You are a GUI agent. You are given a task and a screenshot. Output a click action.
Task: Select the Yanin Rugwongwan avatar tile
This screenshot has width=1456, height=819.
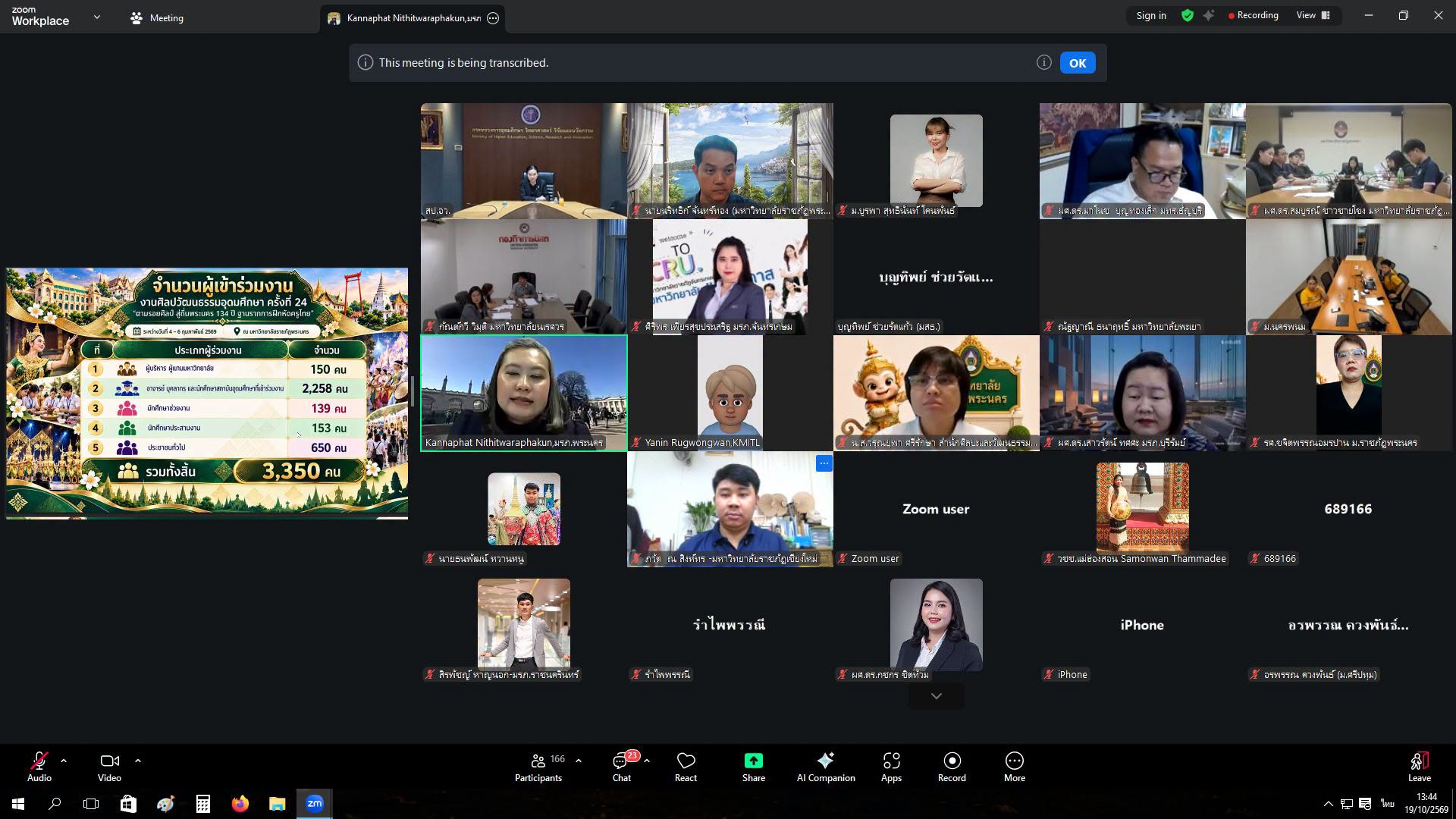730,393
